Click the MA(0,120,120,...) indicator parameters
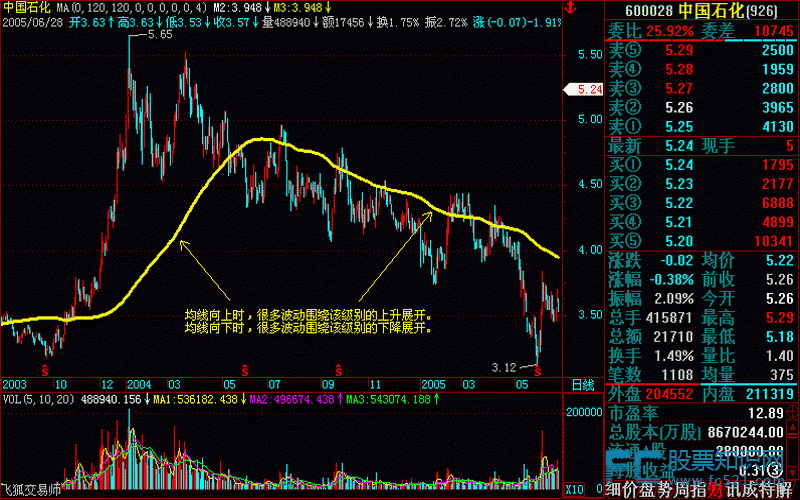This screenshot has width=800, height=500. [132, 8]
